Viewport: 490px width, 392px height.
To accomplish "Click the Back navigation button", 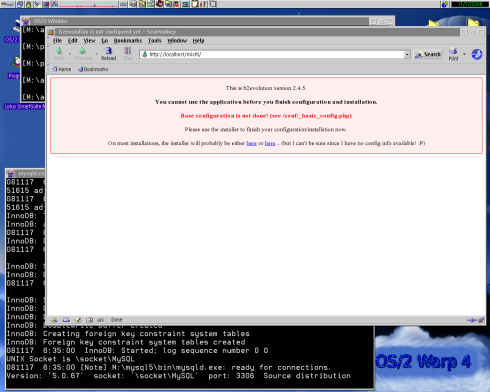I will coord(59,53).
